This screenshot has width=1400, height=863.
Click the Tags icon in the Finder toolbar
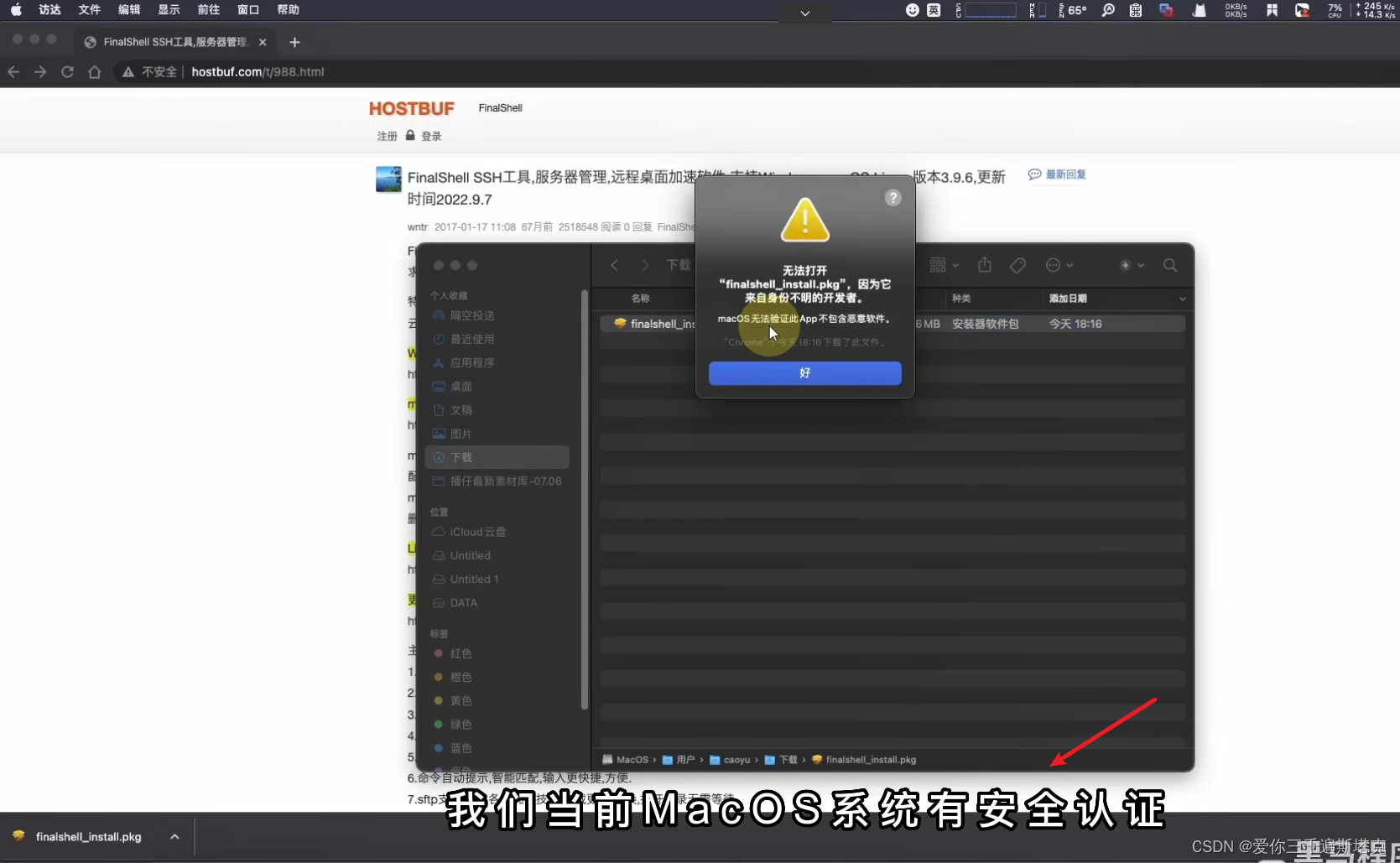point(1017,265)
